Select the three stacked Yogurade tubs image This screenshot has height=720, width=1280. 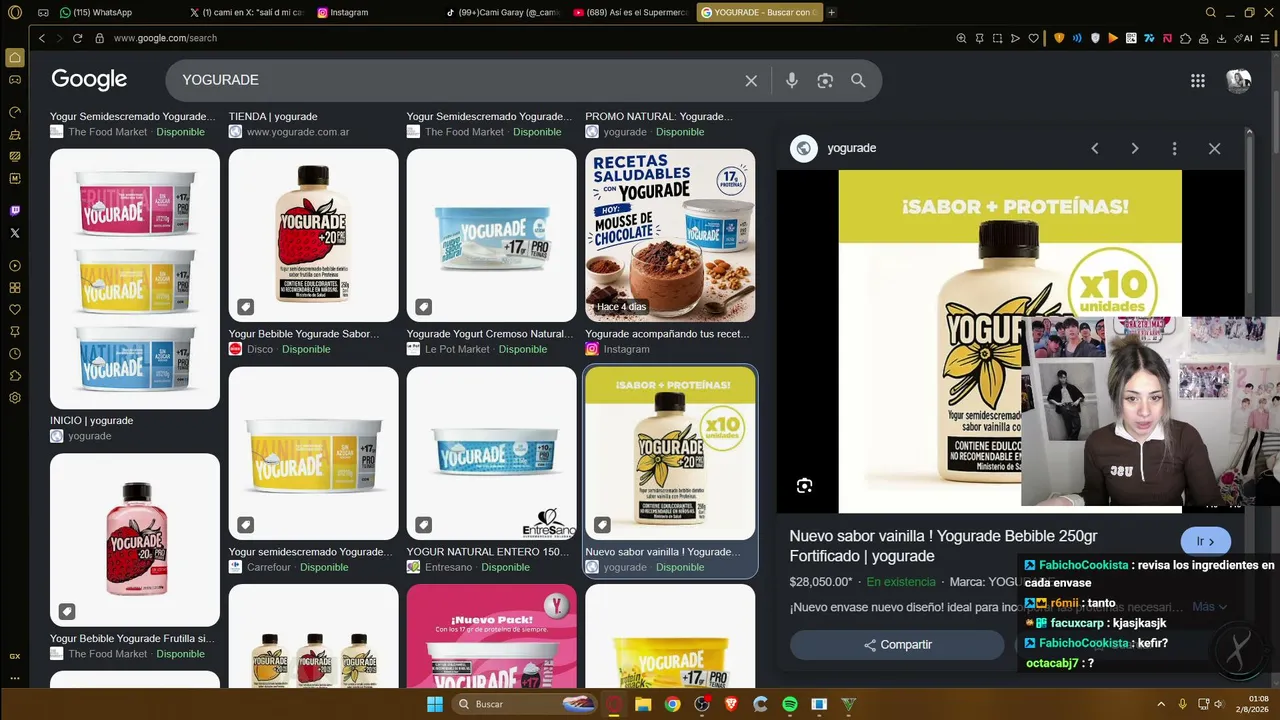[135, 279]
